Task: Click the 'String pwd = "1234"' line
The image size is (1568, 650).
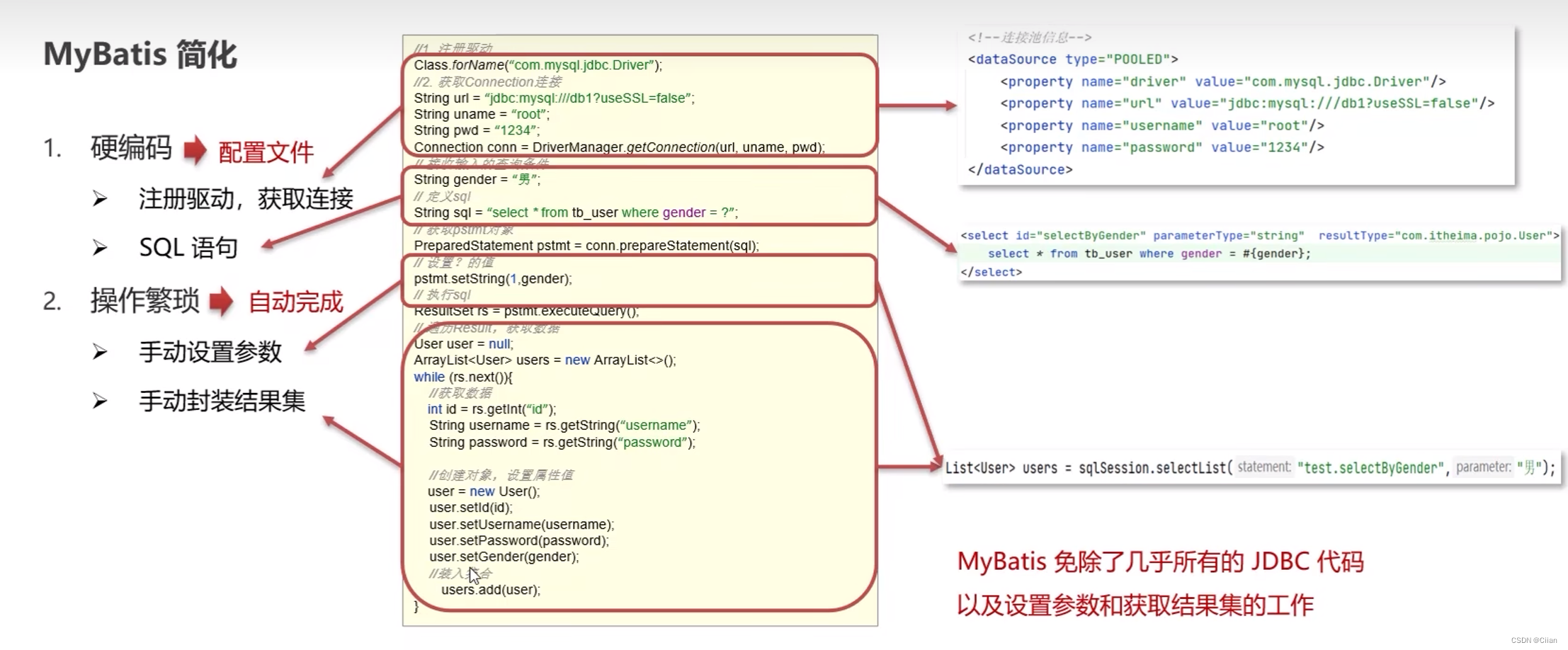Action: pos(477,131)
